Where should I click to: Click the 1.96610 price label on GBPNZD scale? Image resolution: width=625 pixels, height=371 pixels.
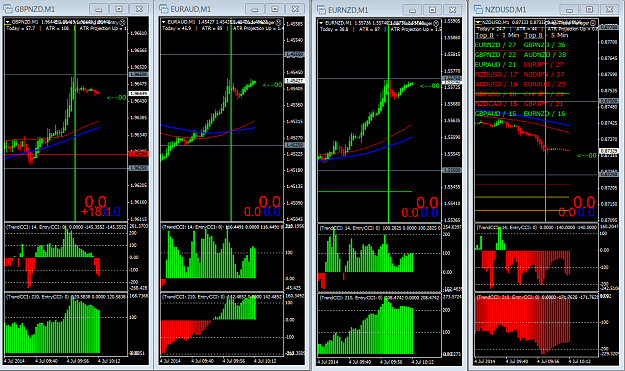tap(138, 33)
